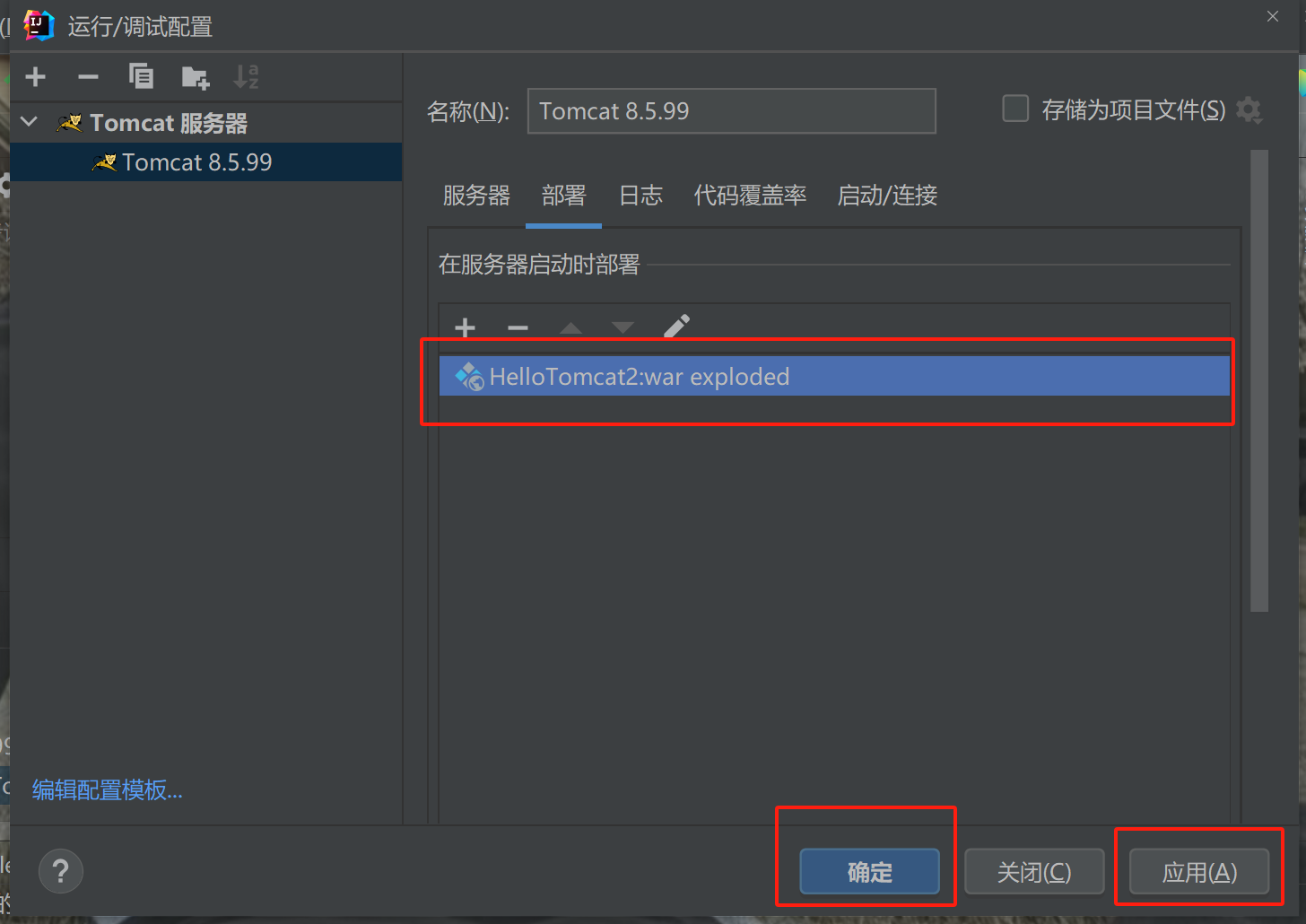
Task: Copy the selected configuration
Action: pos(141,77)
